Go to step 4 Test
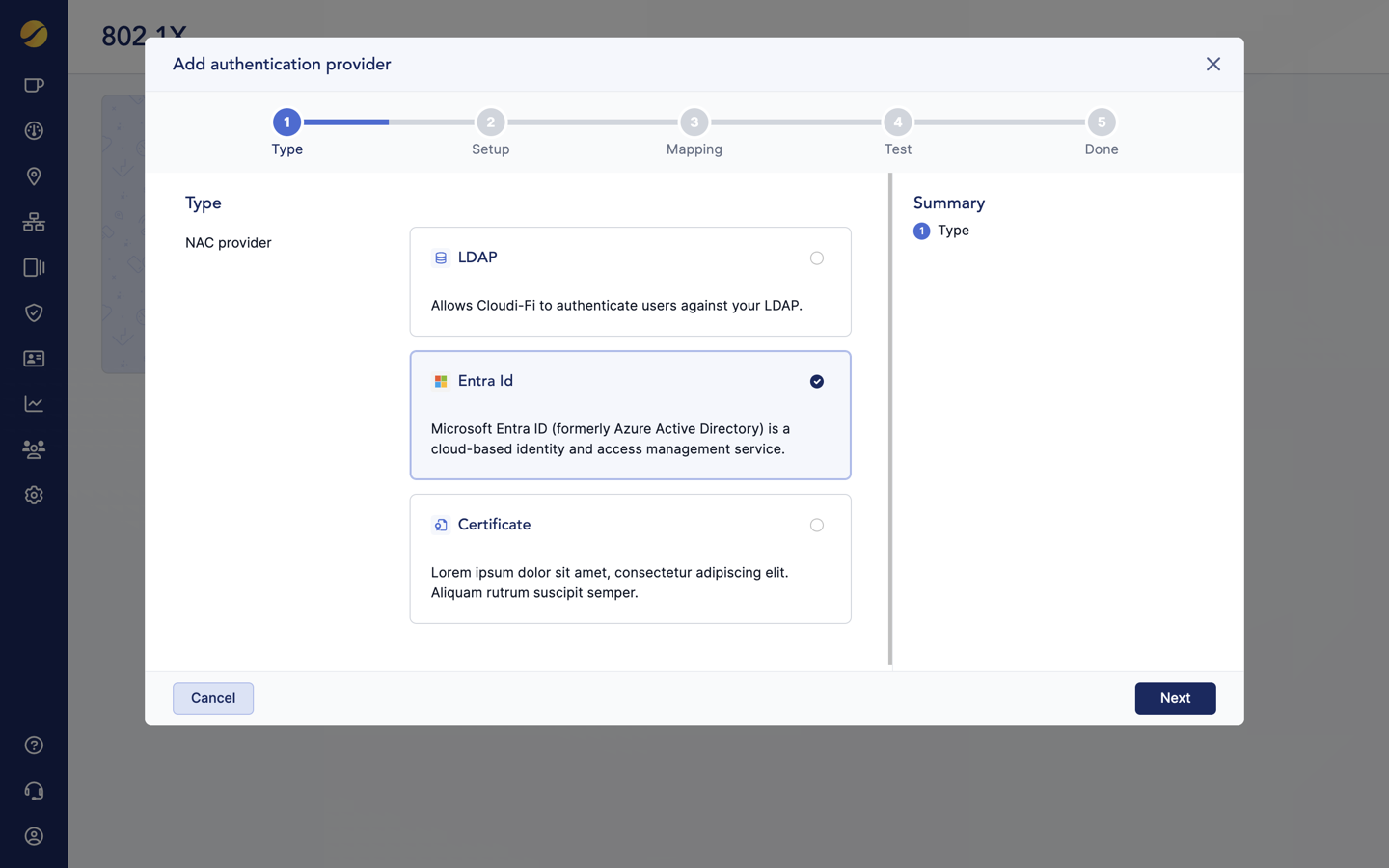The image size is (1389, 868). [x=897, y=122]
